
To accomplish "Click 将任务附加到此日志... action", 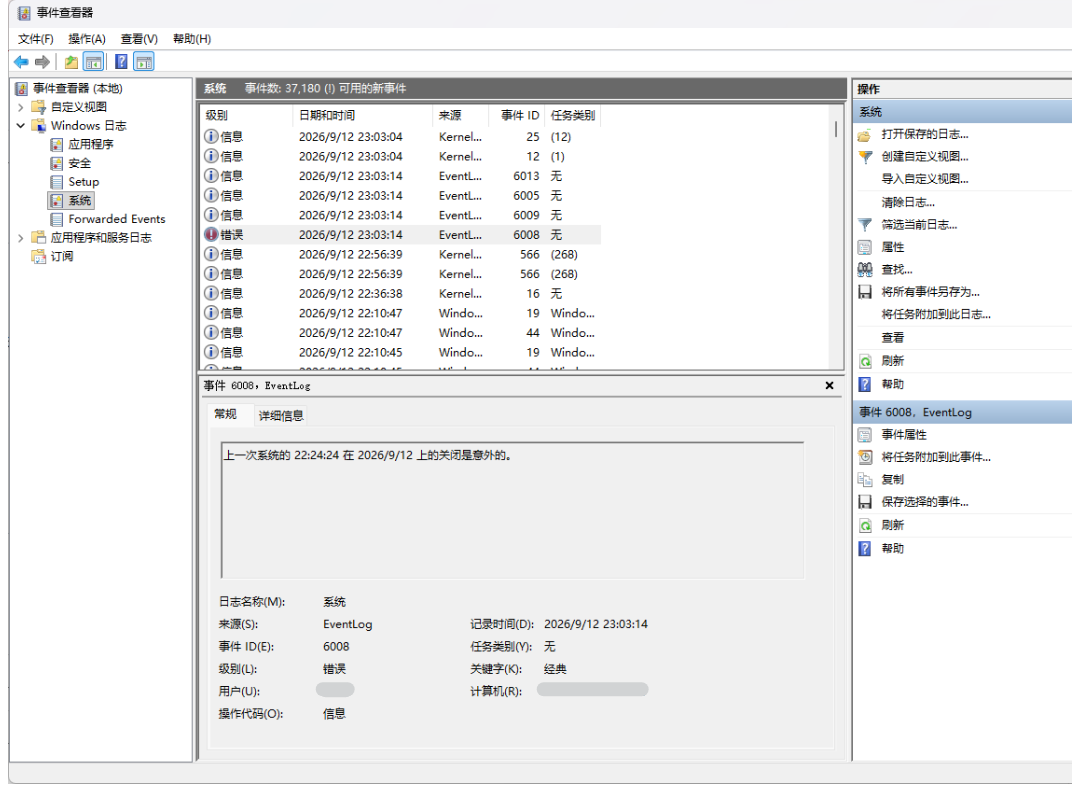I will (x=935, y=316).
